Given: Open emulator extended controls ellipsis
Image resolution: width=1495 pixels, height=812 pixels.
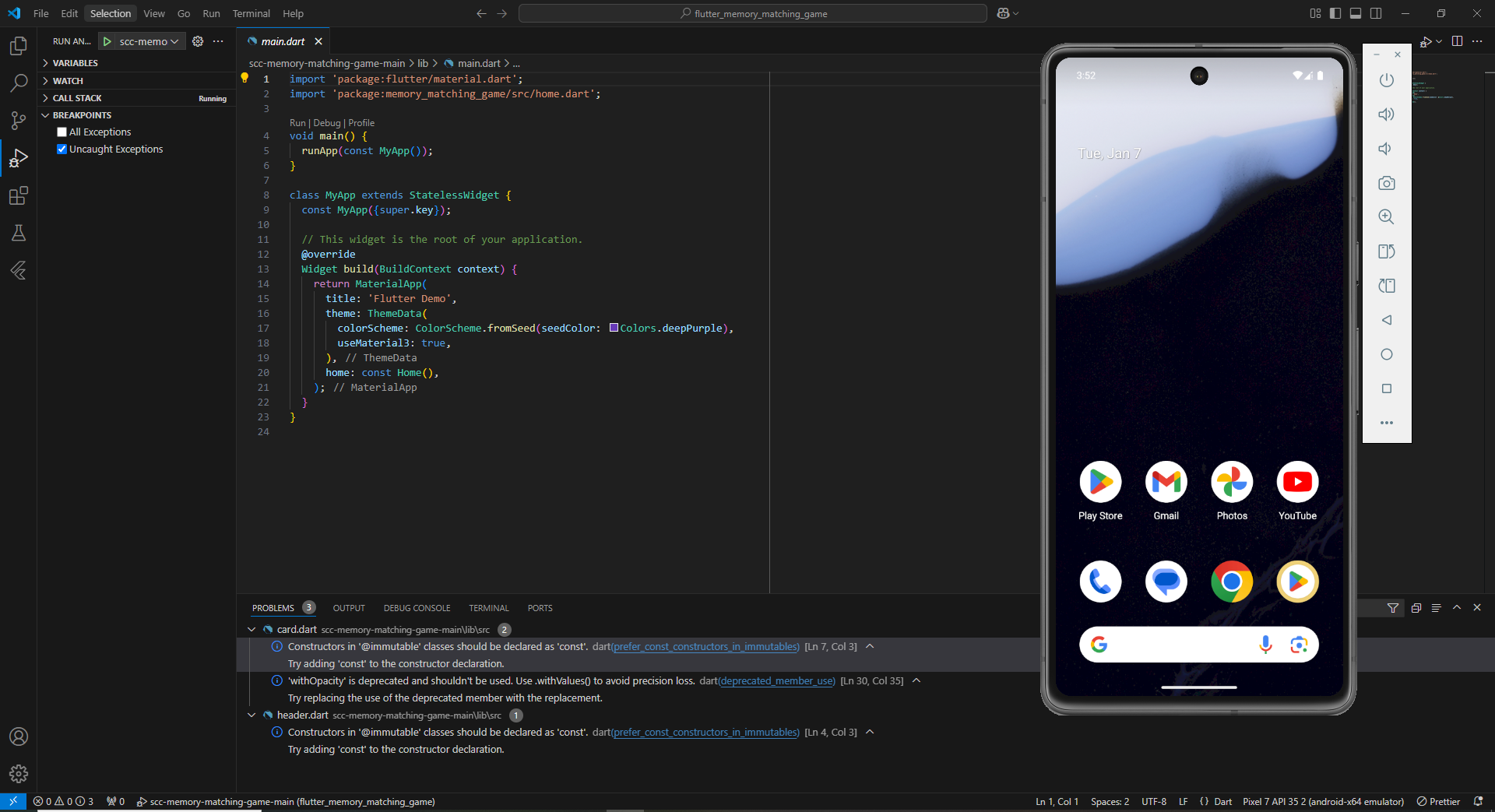Looking at the screenshot, I should point(1387,423).
